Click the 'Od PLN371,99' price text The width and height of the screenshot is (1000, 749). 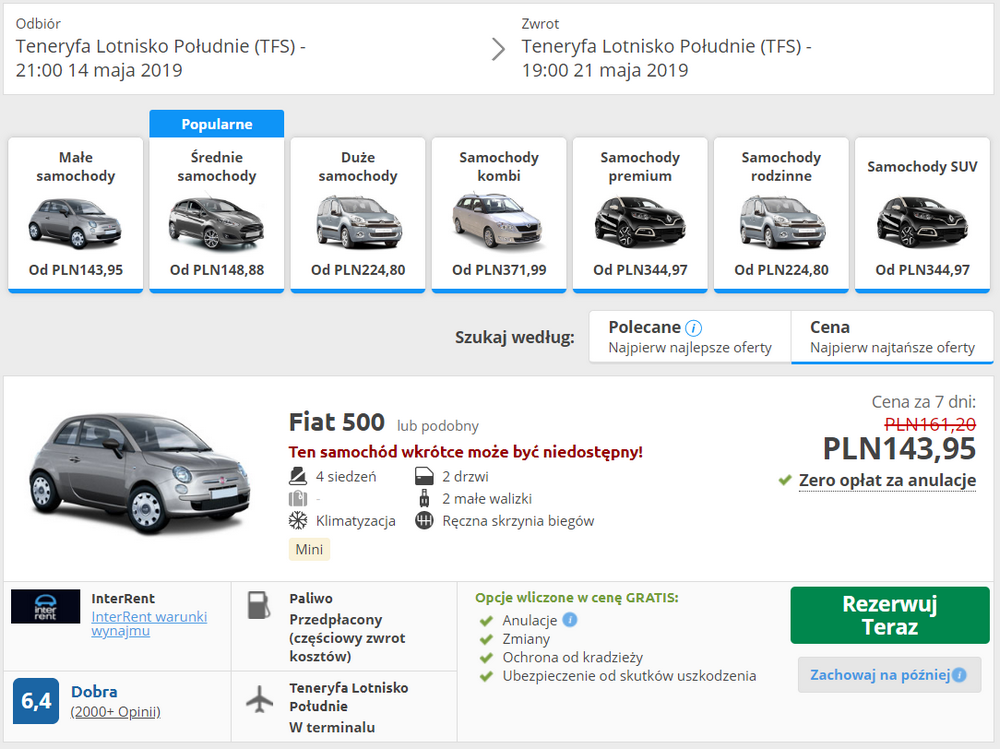499,270
